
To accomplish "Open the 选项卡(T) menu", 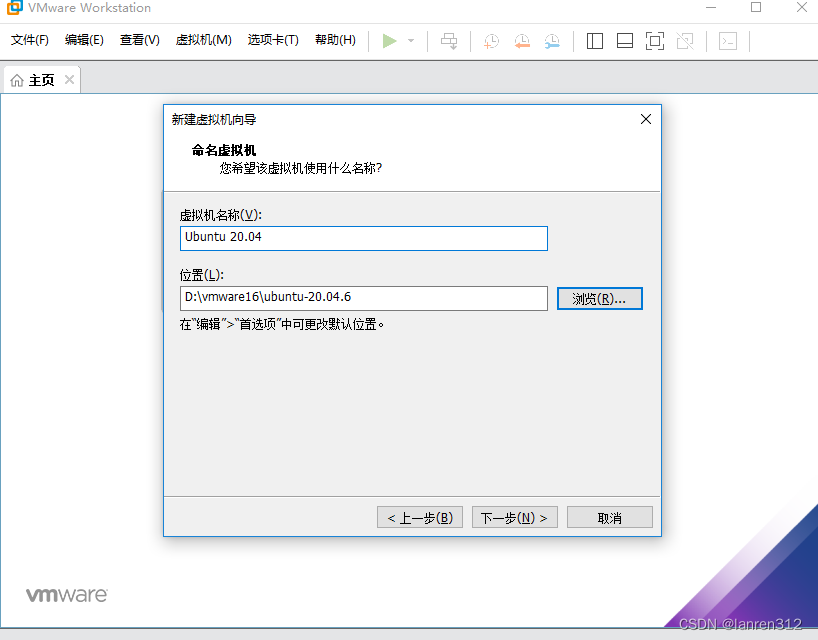I will 273,40.
